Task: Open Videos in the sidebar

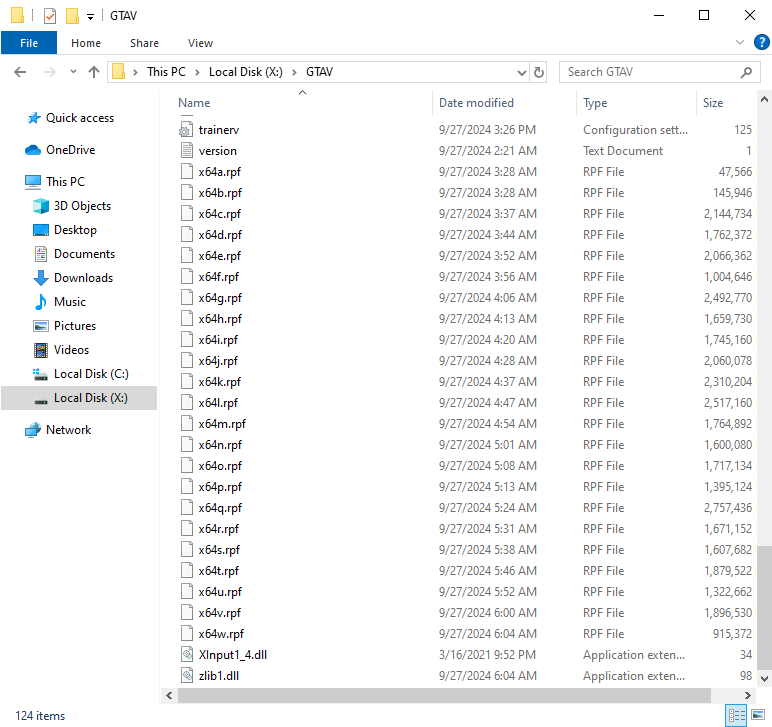Action: pyautogui.click(x=71, y=350)
